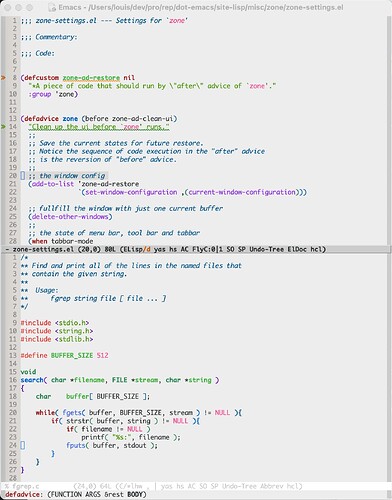Click the green fringe arrow at line 14
This screenshot has width=392, height=500.
3,127
